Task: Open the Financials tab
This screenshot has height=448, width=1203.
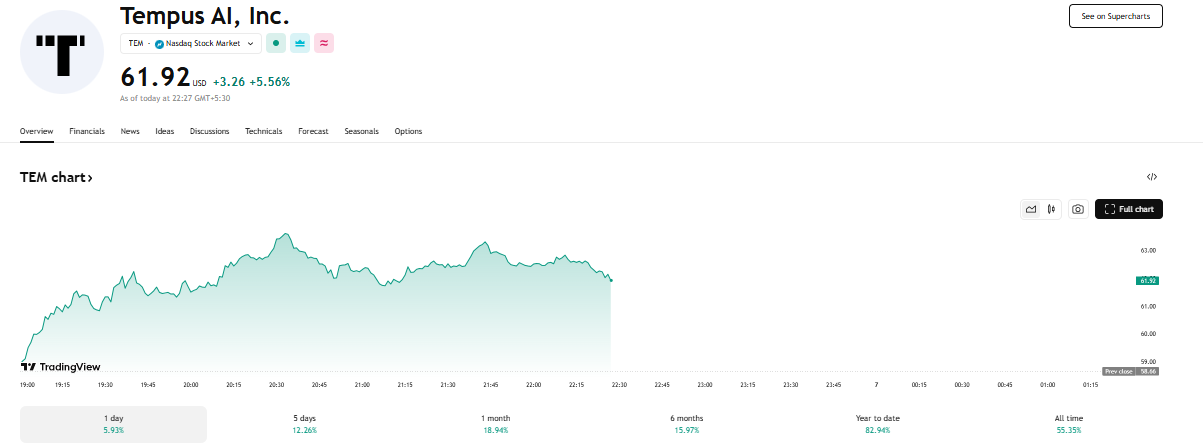Action: [87, 131]
